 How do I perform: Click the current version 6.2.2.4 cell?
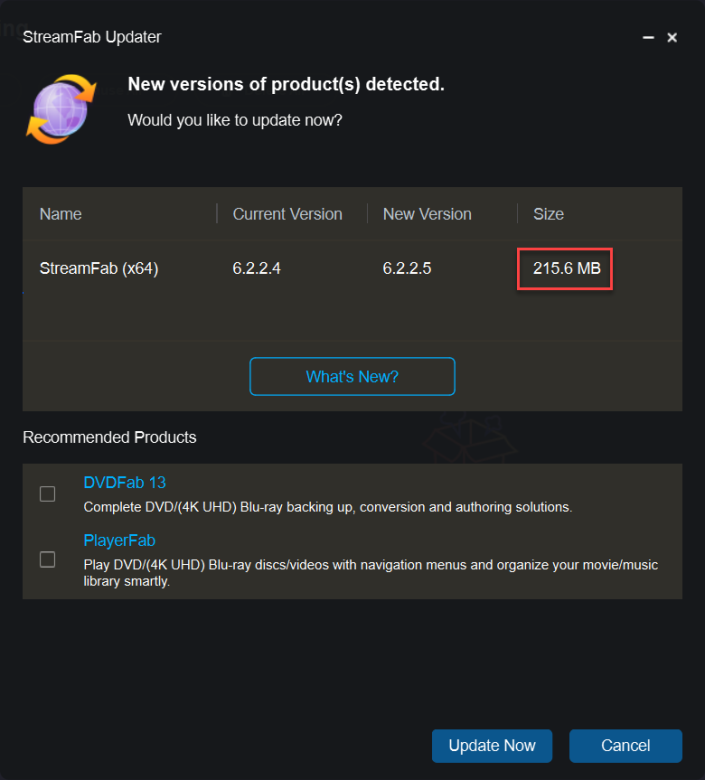pyautogui.click(x=257, y=268)
